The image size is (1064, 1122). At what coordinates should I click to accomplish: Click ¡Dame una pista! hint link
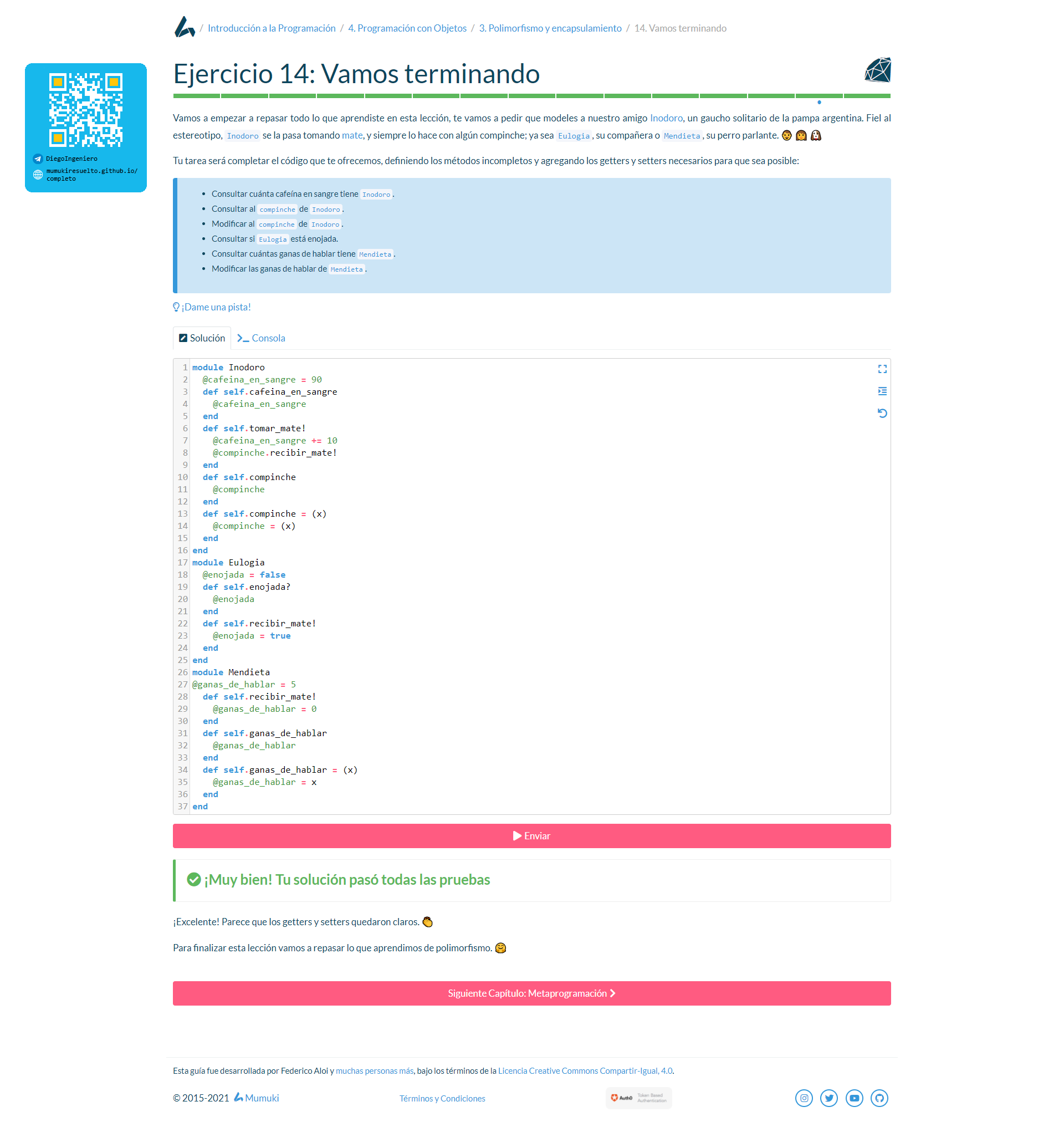coord(216,307)
